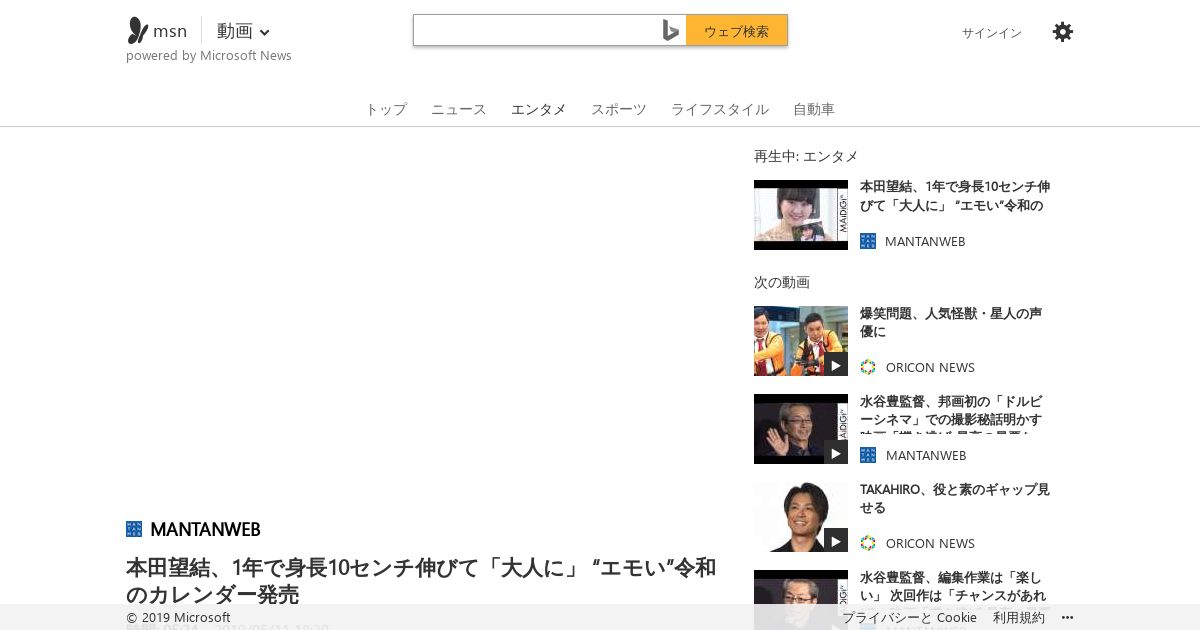This screenshot has width=1200, height=630.
Task: Play the 水谷豊監督 ドルビーシネマ video thumbnail
Action: 801,429
